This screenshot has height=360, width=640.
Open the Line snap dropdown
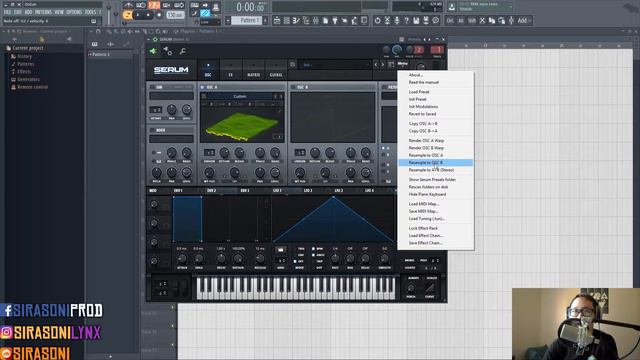pyautogui.click(x=210, y=22)
